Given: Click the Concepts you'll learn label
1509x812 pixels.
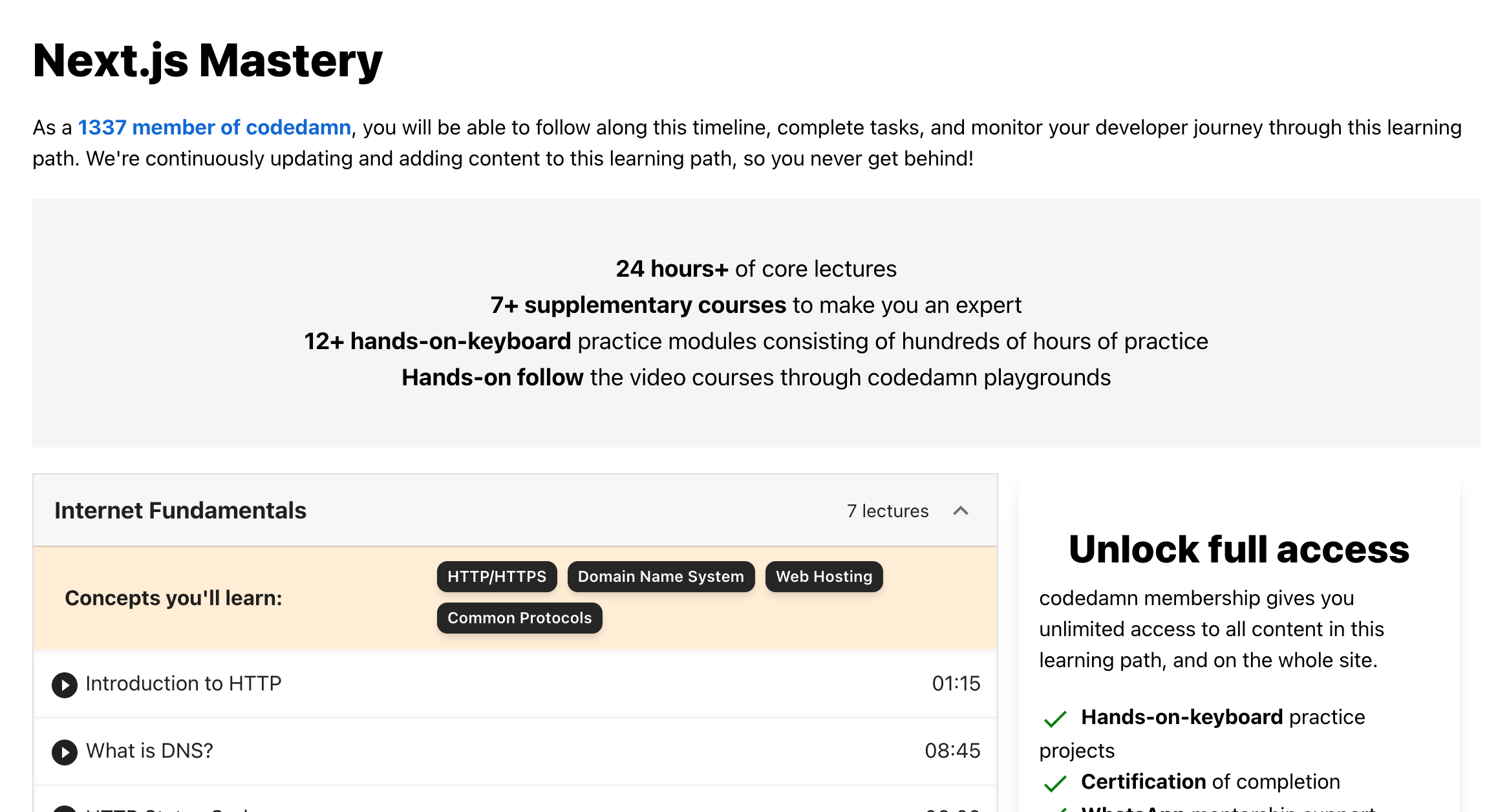Looking at the screenshot, I should tap(173, 598).
